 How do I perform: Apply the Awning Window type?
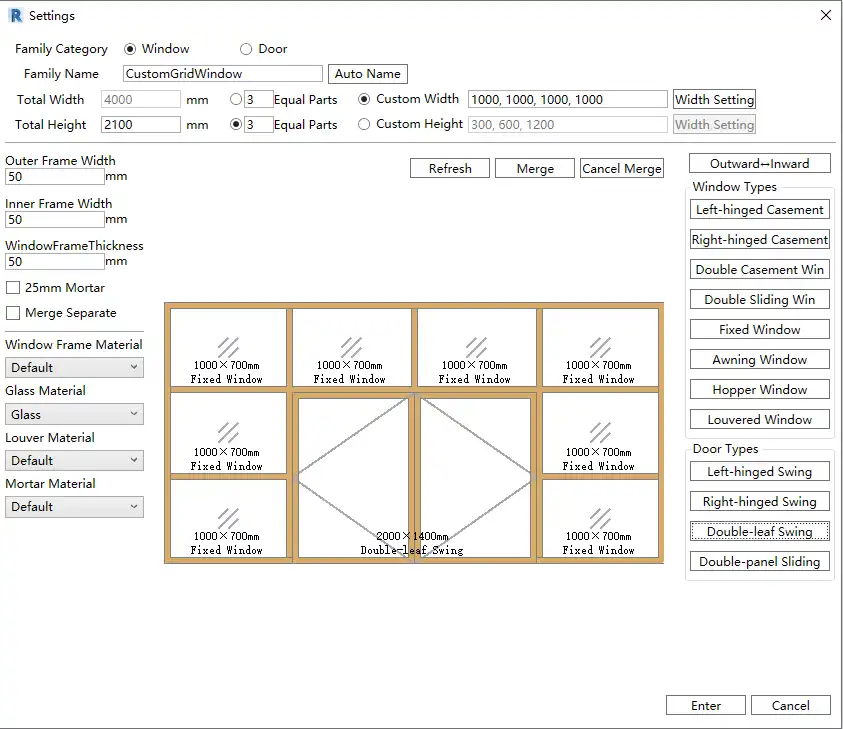pyautogui.click(x=759, y=360)
